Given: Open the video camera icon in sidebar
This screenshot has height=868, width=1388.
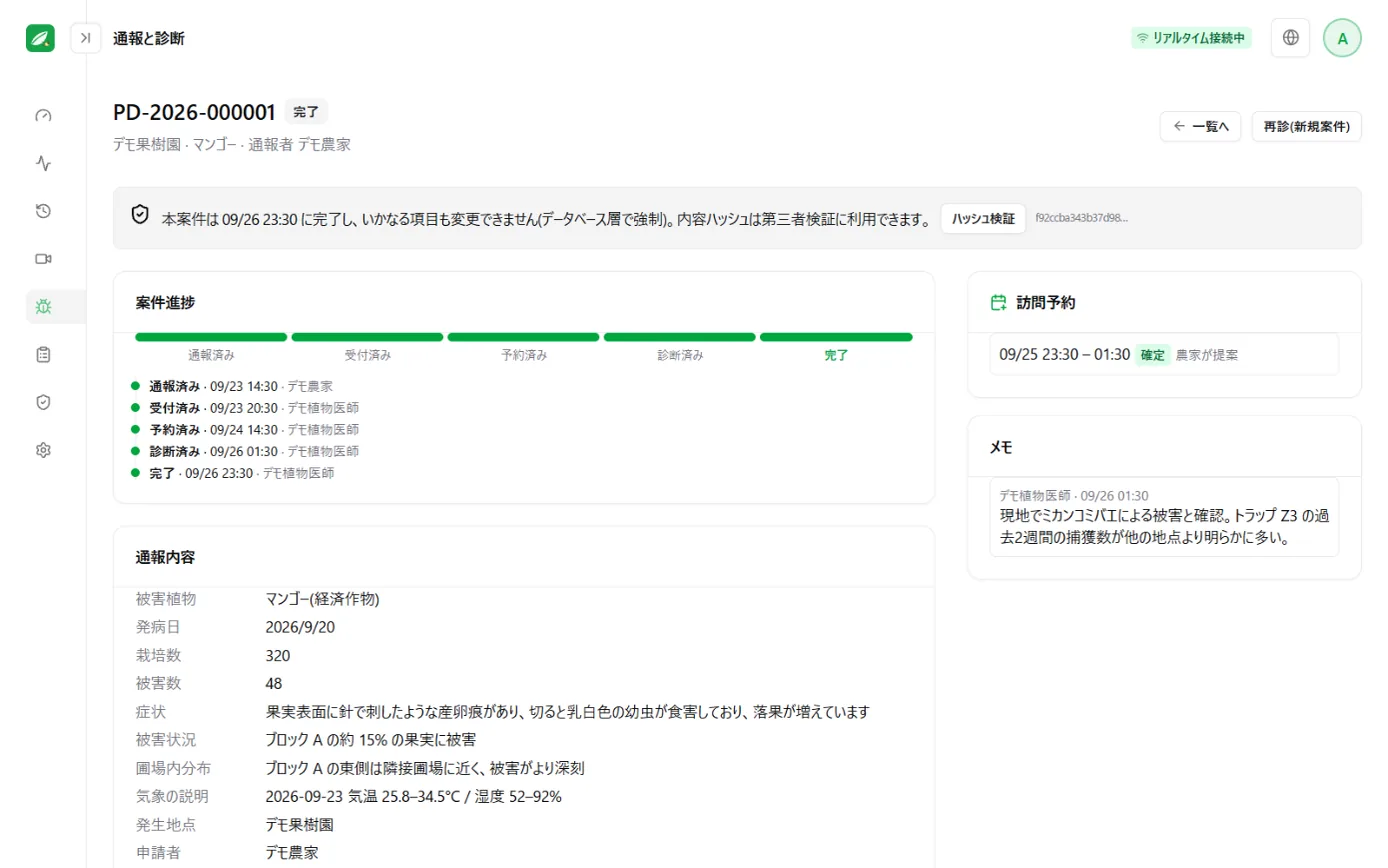Looking at the screenshot, I should point(43,258).
